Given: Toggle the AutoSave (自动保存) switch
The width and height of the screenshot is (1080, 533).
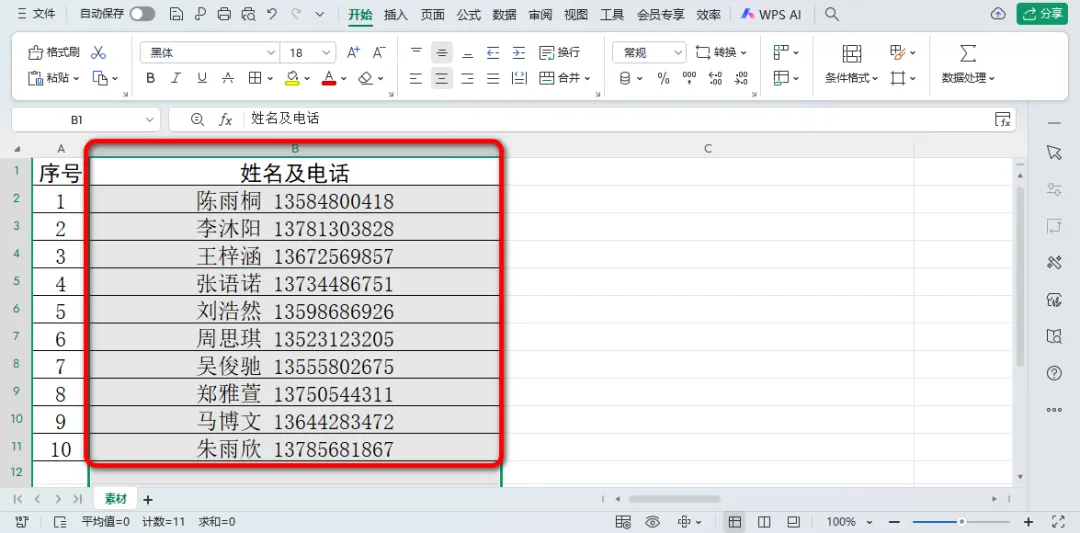Looking at the screenshot, I should tap(143, 14).
